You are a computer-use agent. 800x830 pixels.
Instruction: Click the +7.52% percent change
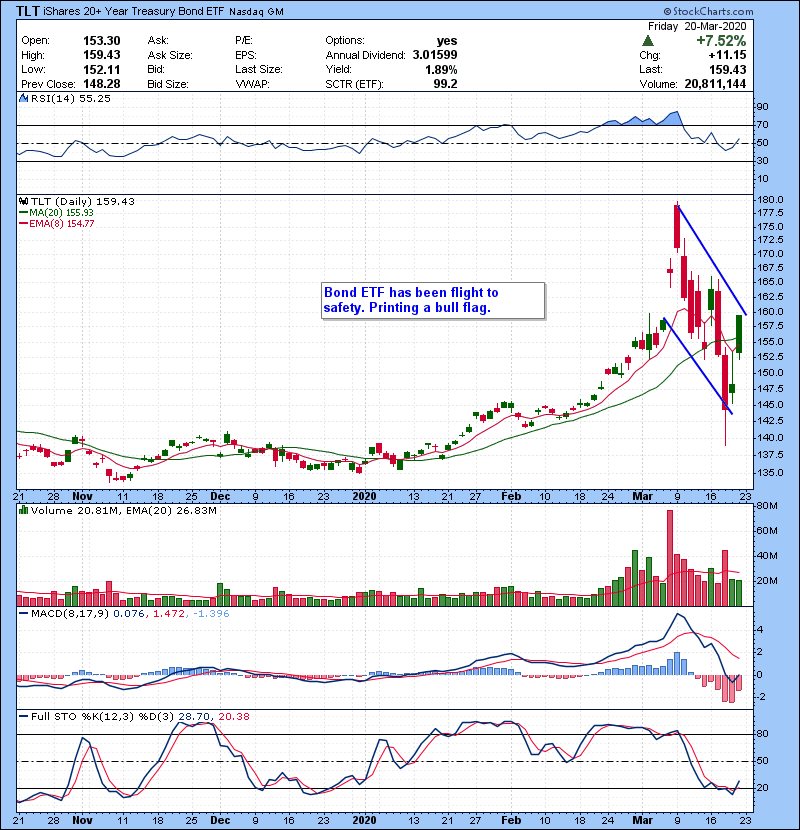[x=721, y=41]
